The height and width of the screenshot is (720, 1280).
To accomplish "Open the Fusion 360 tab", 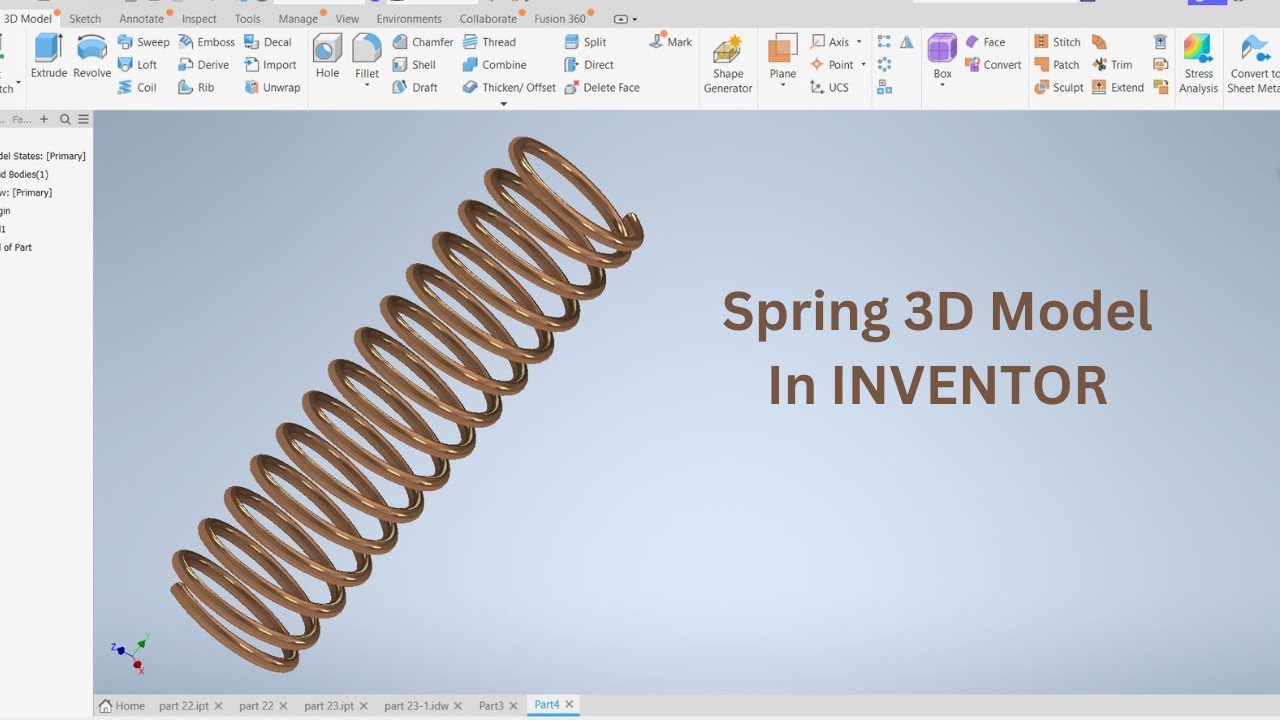I will (560, 19).
